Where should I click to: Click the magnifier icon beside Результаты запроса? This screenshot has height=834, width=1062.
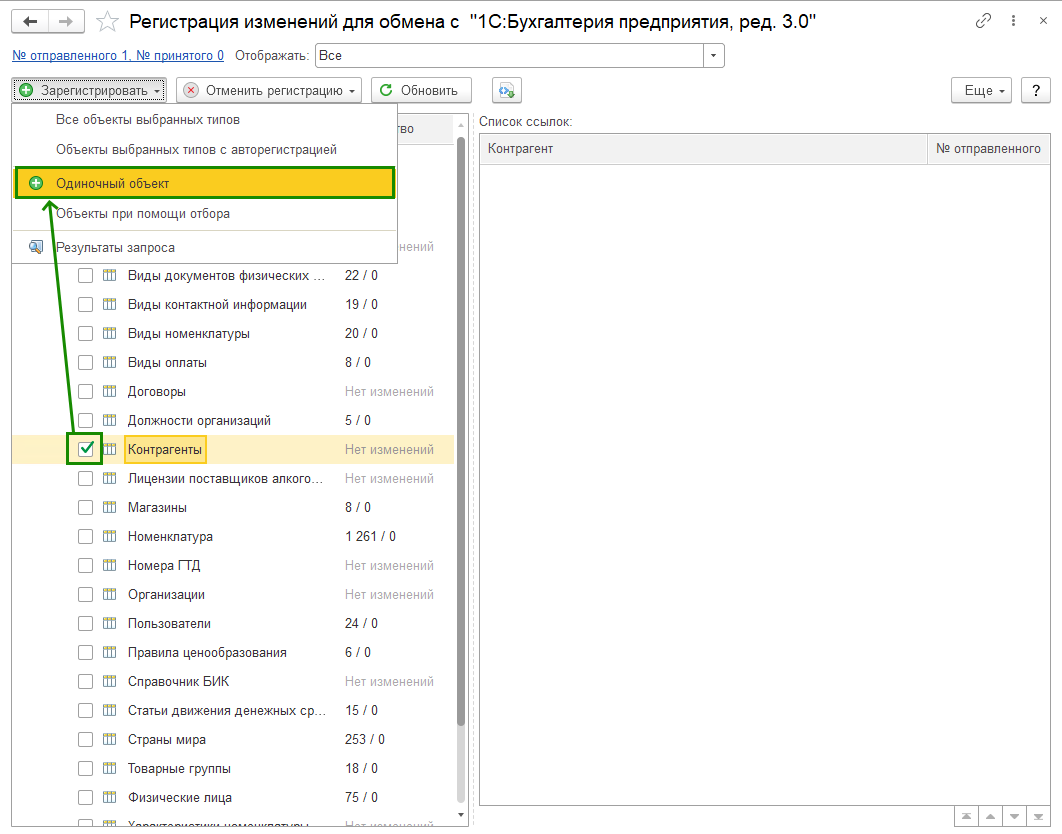[x=36, y=247]
